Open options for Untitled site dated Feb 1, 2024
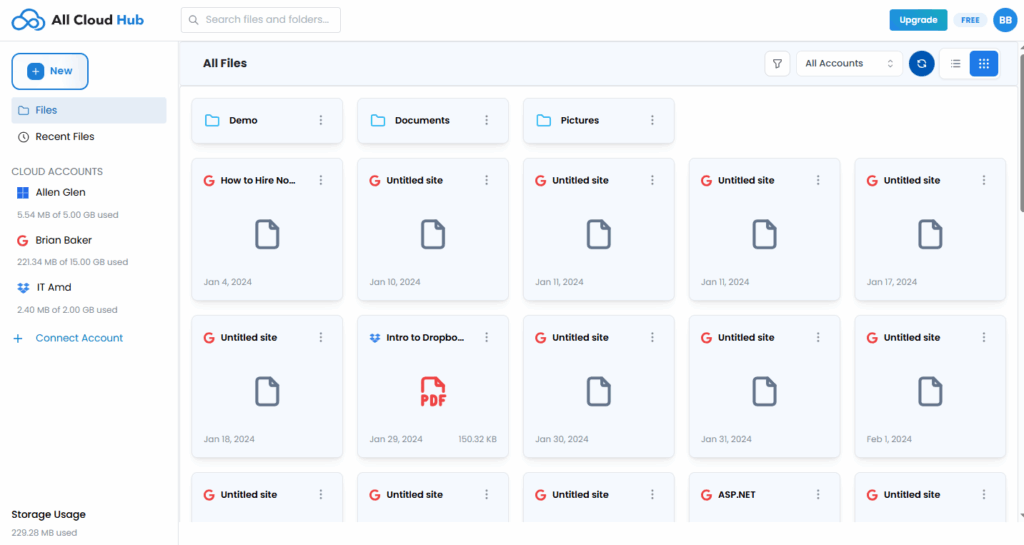1024x545 pixels. (984, 337)
